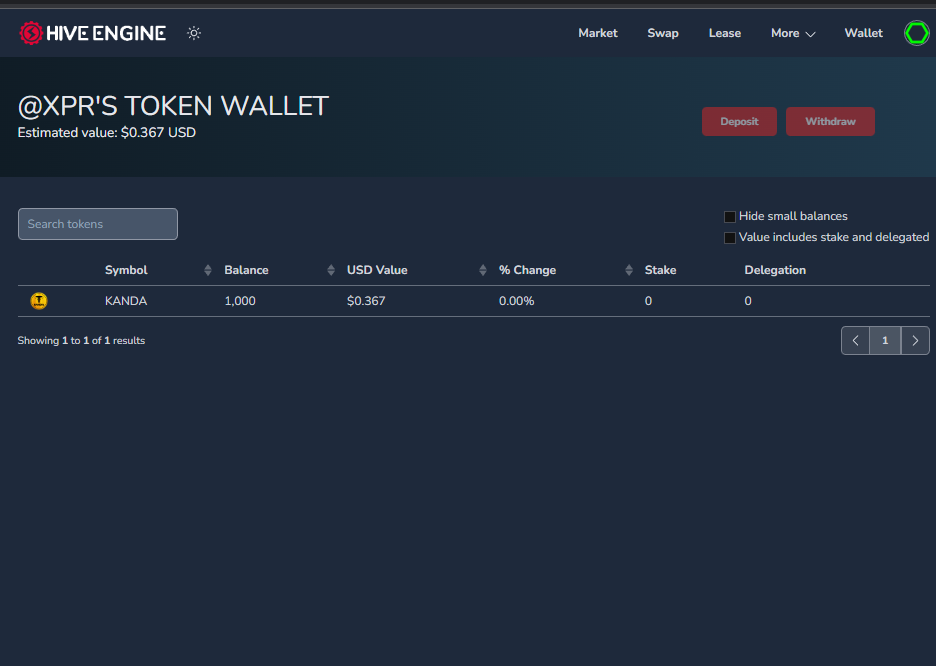Screen dimensions: 936x666
Task: Click the @XPR'S TOKEN WALLET heading
Action: click(x=173, y=106)
